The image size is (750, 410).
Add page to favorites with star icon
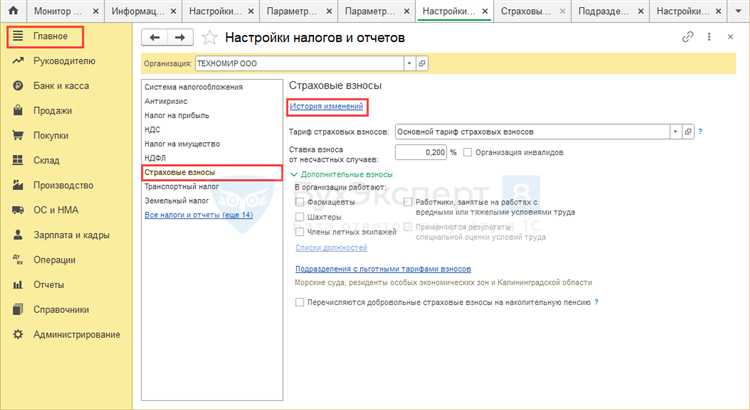(x=210, y=37)
